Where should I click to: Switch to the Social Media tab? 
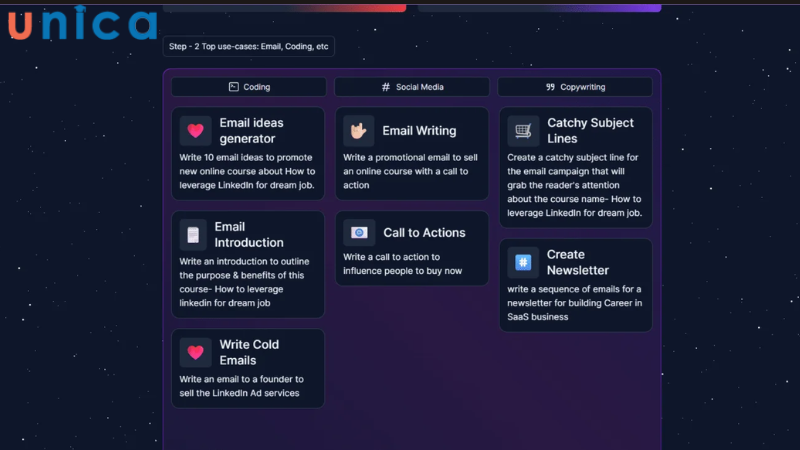412,87
